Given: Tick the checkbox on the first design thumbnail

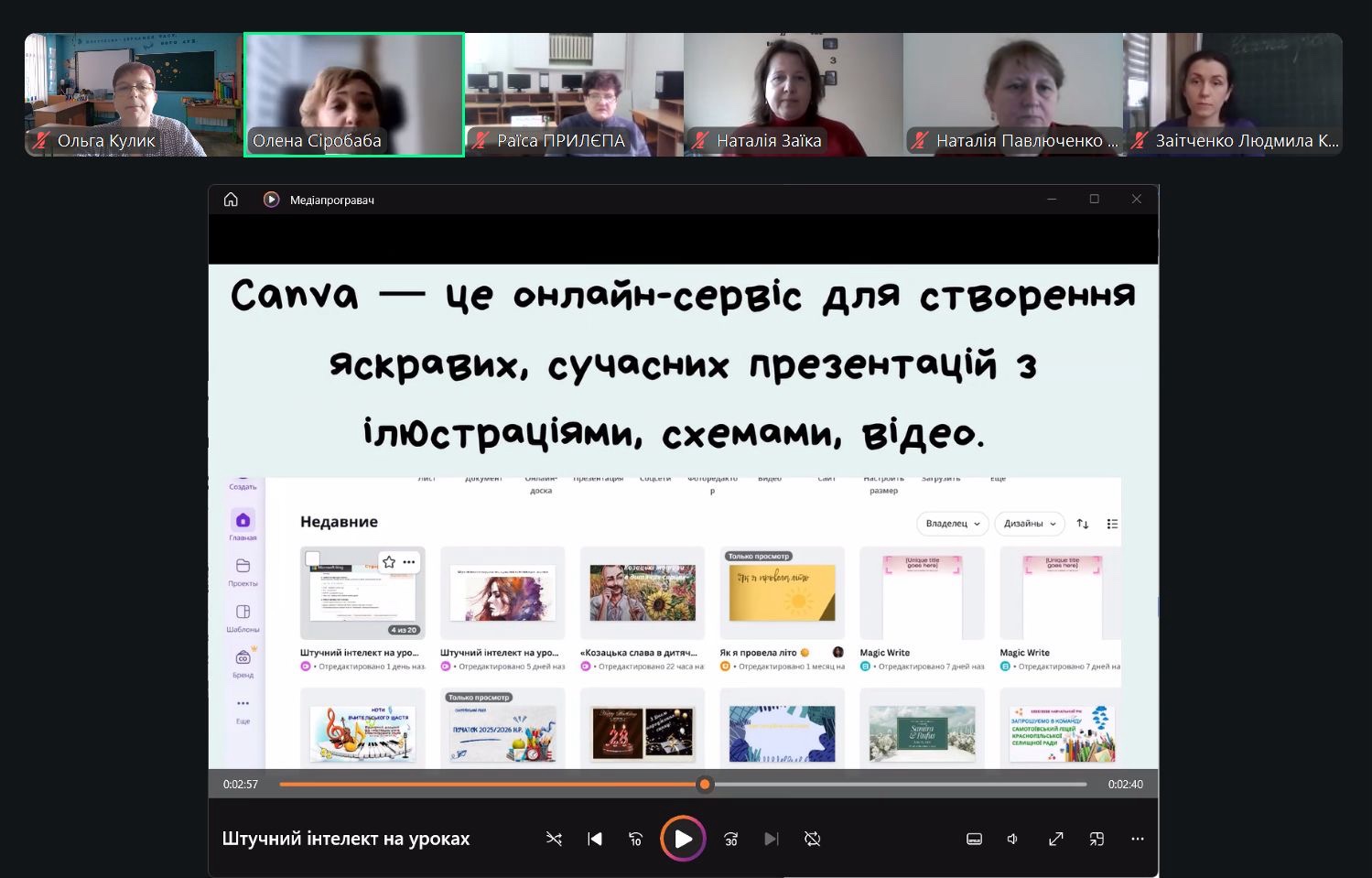Looking at the screenshot, I should click(313, 558).
